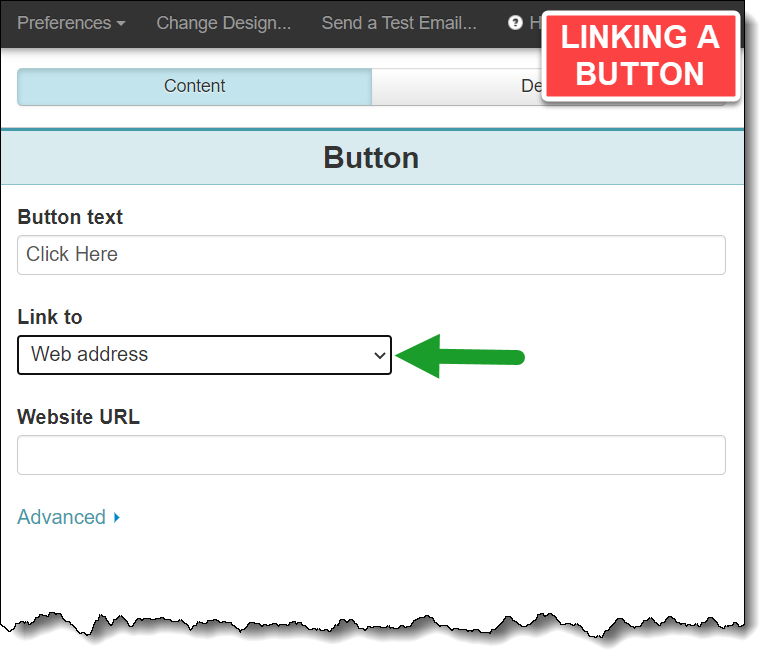
Task: Click Change Design... in the top bar
Action: point(223,23)
